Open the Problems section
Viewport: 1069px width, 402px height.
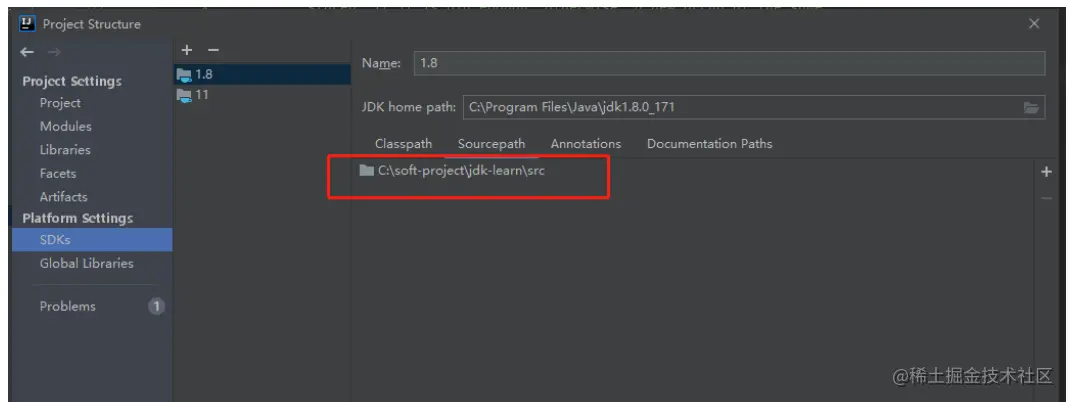(x=67, y=306)
